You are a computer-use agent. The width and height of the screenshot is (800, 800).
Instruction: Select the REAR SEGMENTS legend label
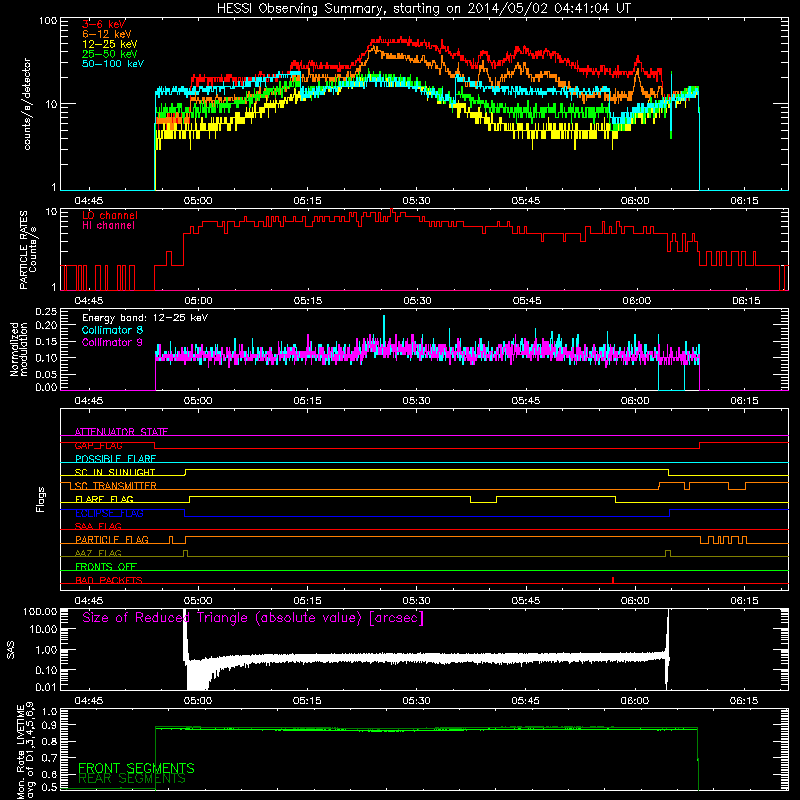pos(132,779)
